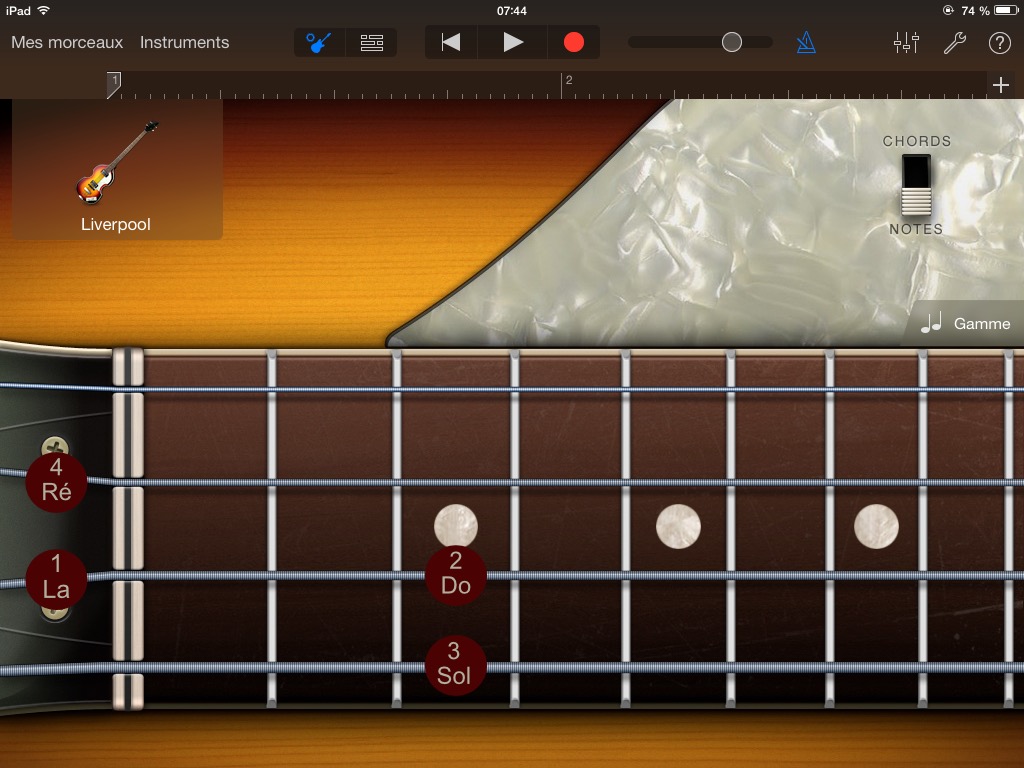
Task: Tap note marker 1 La
Action: pyautogui.click(x=56, y=578)
